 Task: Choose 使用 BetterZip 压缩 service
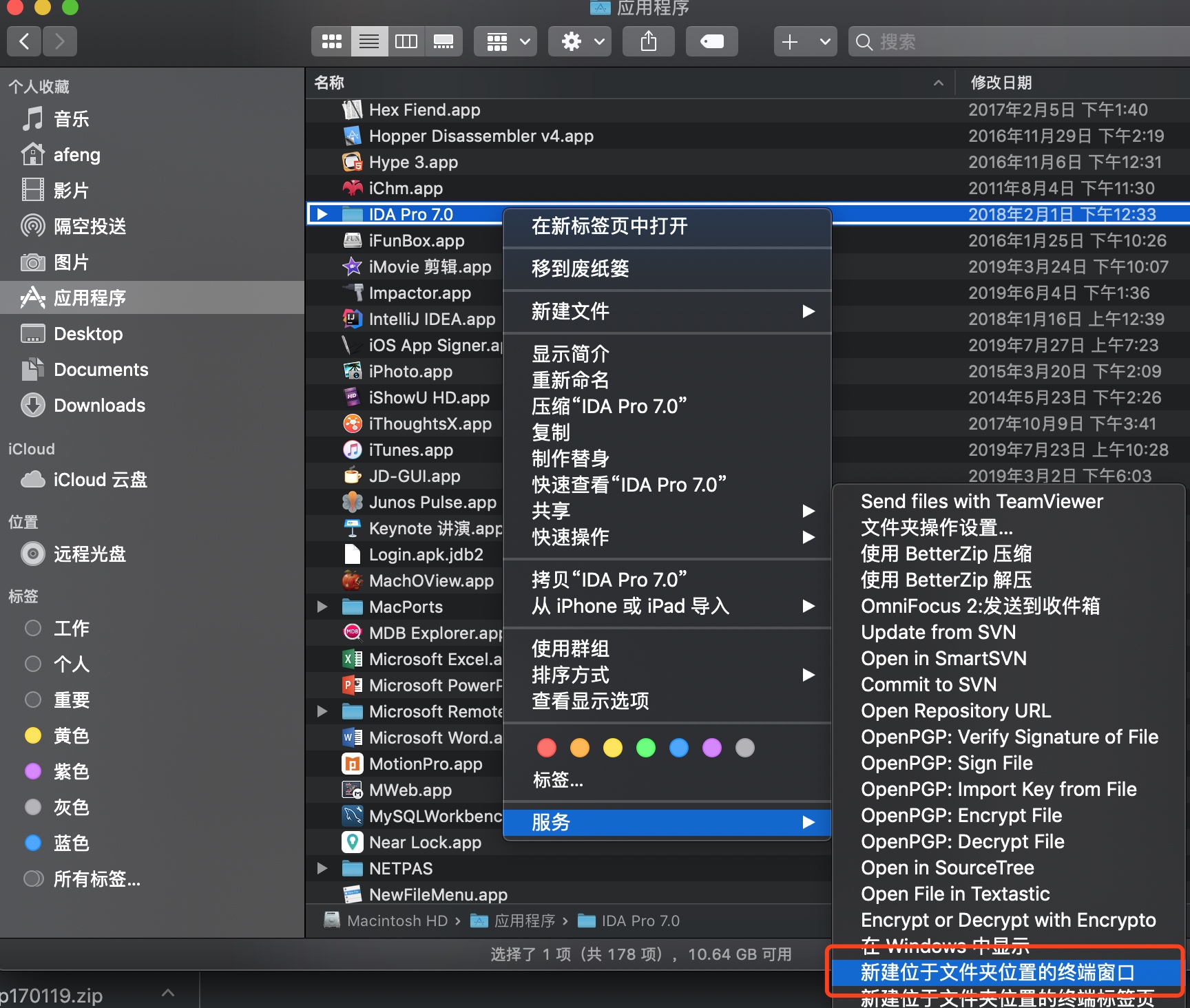(x=1009, y=554)
